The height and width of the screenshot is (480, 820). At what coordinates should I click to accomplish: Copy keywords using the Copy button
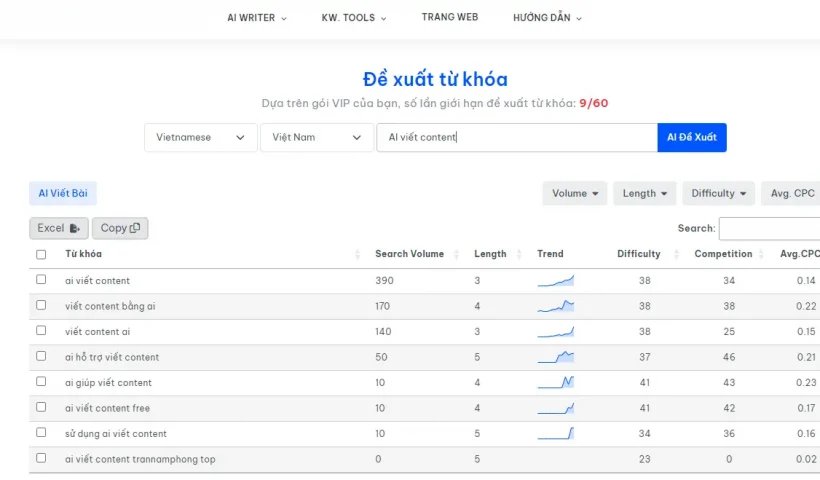coord(120,228)
